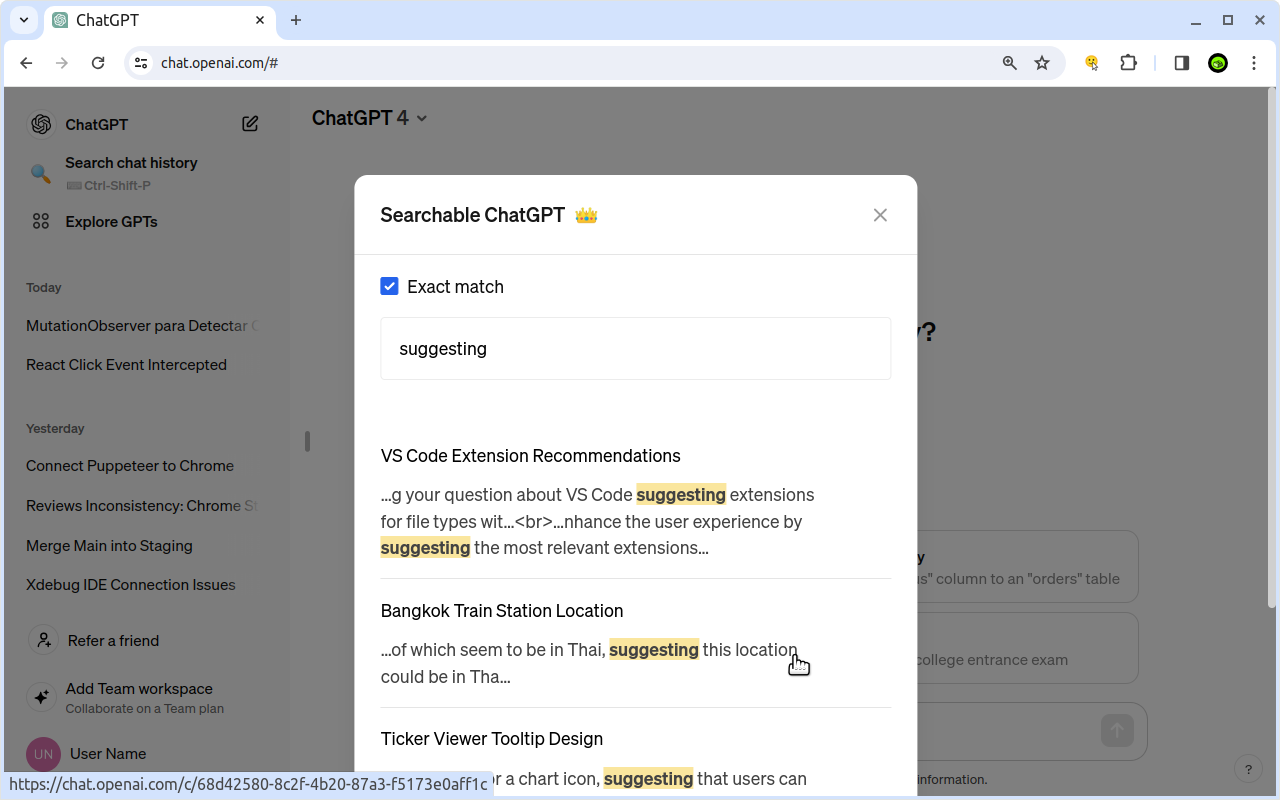Click the Add Team workspace sparkle icon
The width and height of the screenshot is (1280, 800).
pos(42,697)
